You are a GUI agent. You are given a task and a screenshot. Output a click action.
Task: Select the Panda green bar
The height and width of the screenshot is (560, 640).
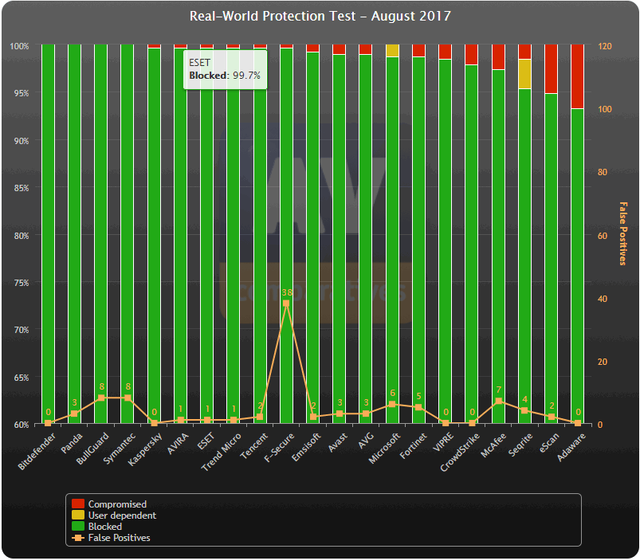pos(74,234)
